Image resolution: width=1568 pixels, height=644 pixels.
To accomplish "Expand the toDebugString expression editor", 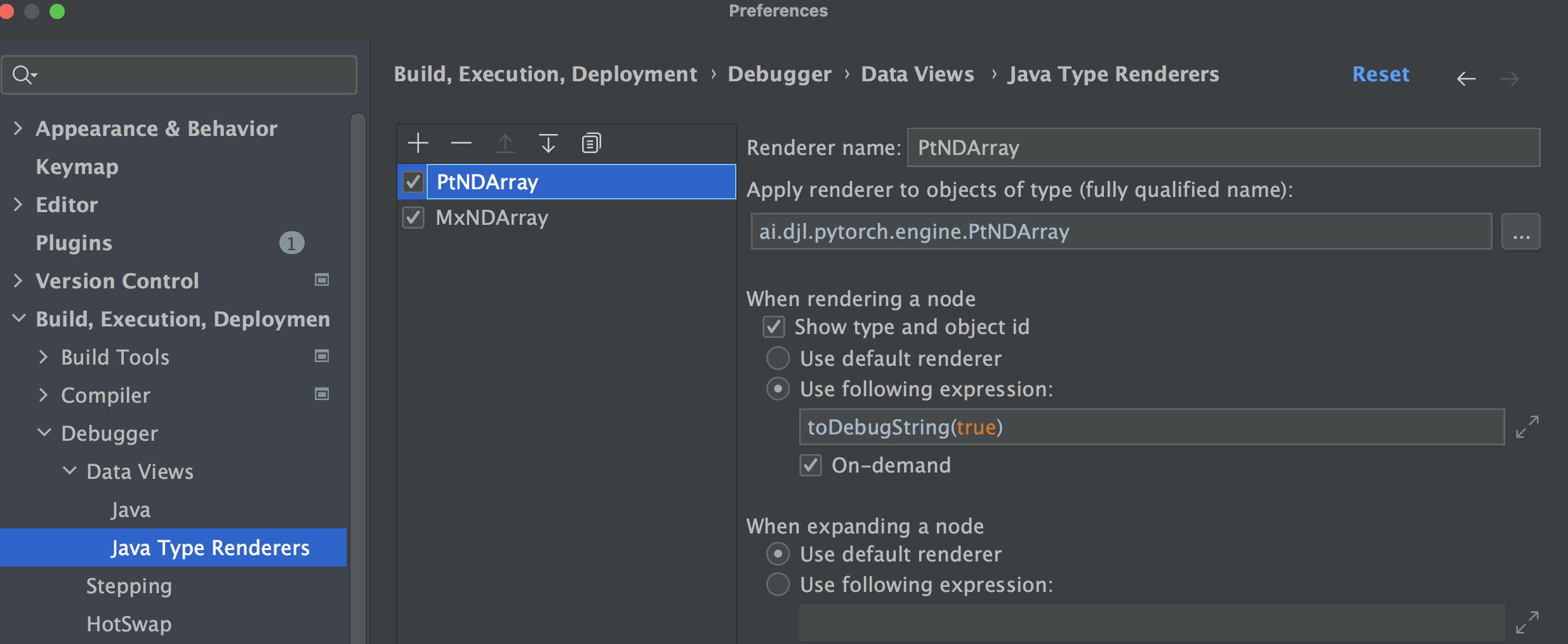I will point(1527,427).
